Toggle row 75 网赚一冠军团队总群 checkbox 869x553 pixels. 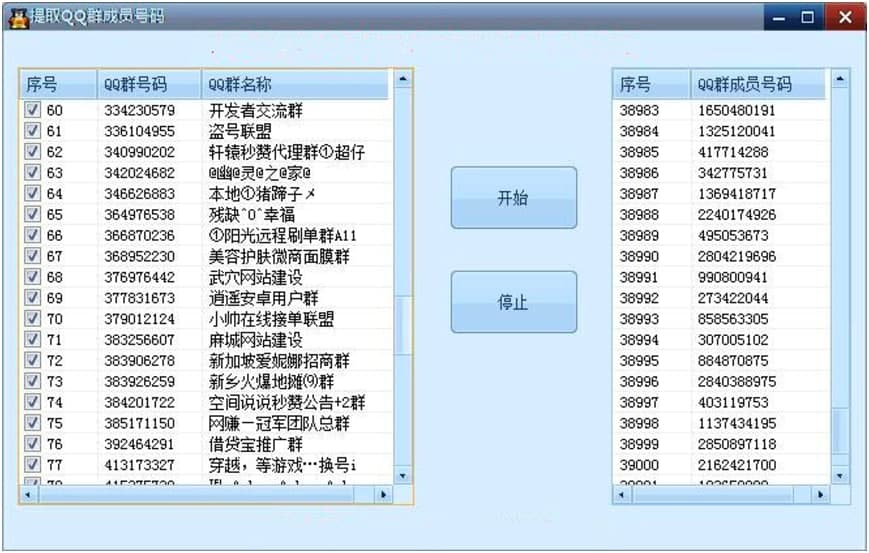tap(32, 423)
